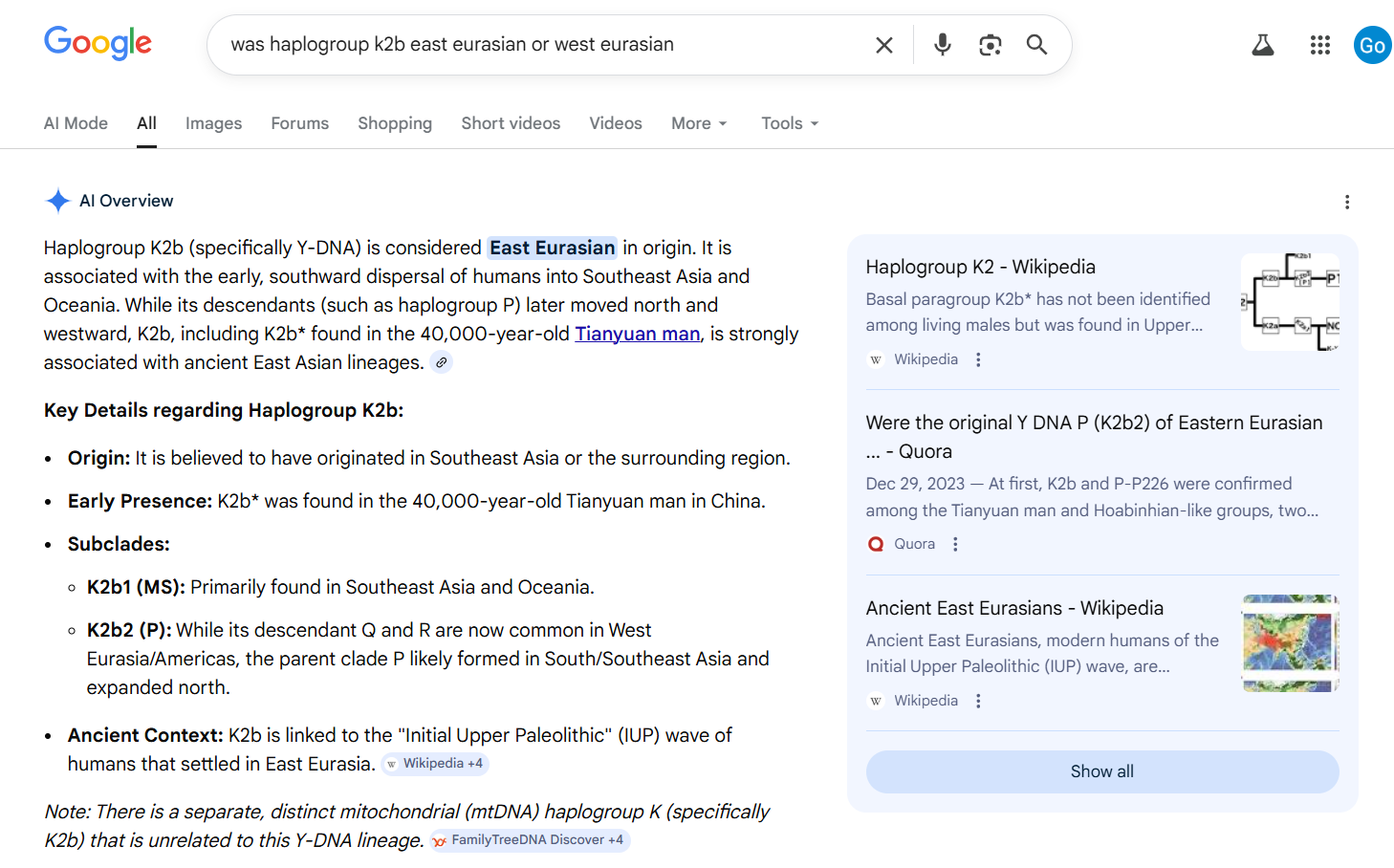
Task: Expand the Wikipedia +4 sources chip
Action: coord(436,764)
